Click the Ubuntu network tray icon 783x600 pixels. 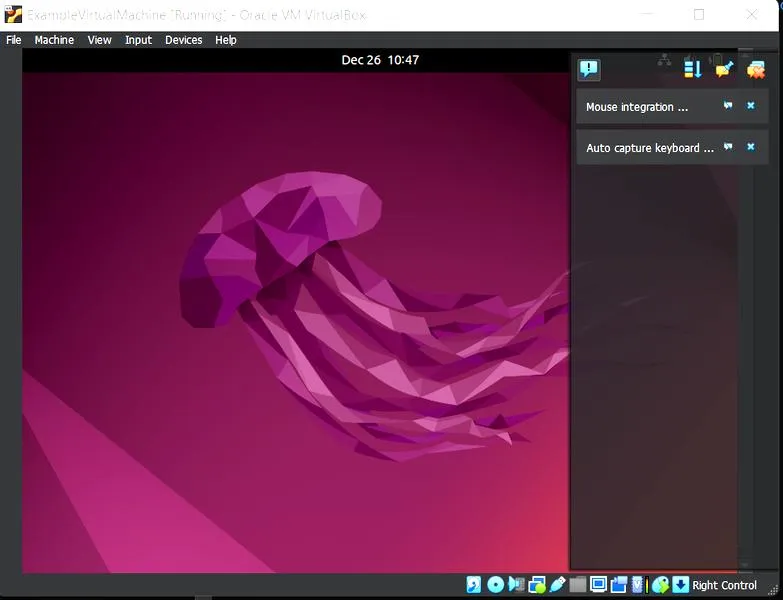click(664, 60)
